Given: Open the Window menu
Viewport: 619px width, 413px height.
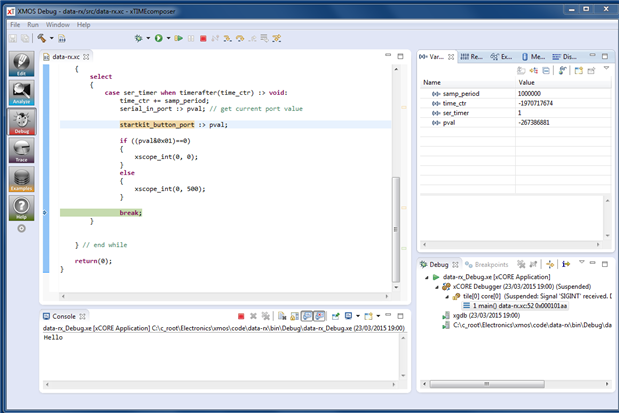Looking at the screenshot, I should click(58, 24).
